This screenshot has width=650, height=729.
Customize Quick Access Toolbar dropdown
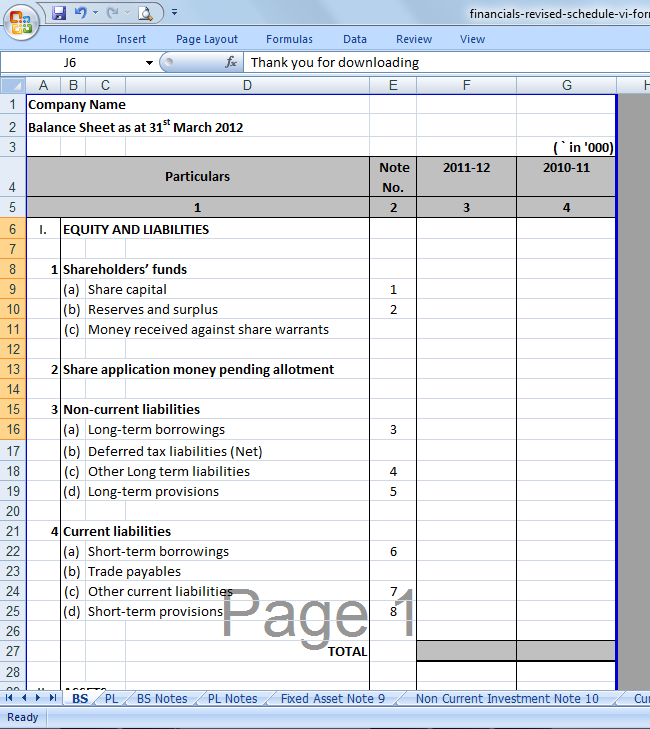[x=174, y=13]
